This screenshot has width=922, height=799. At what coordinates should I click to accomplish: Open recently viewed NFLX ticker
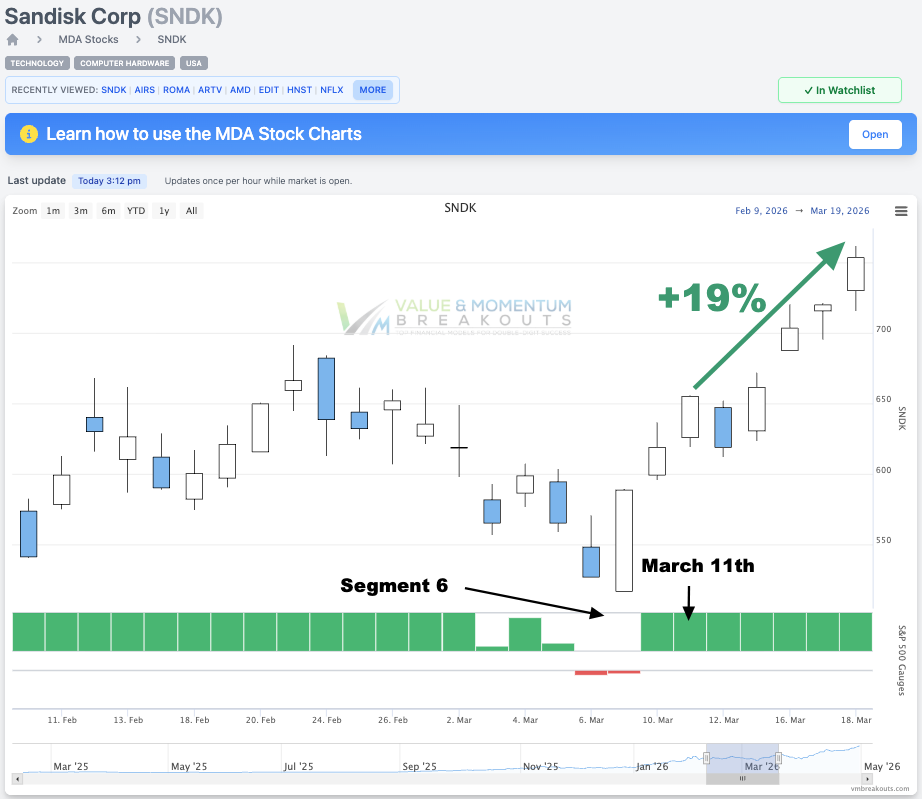point(332,90)
